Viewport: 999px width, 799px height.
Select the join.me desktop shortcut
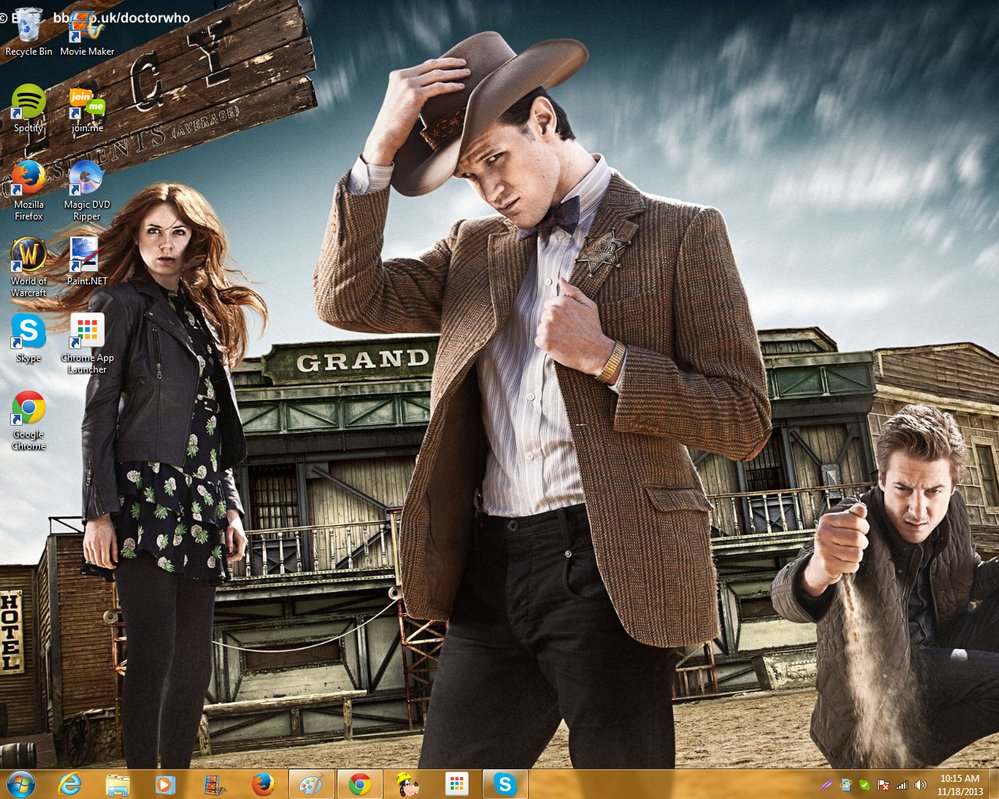click(x=87, y=108)
